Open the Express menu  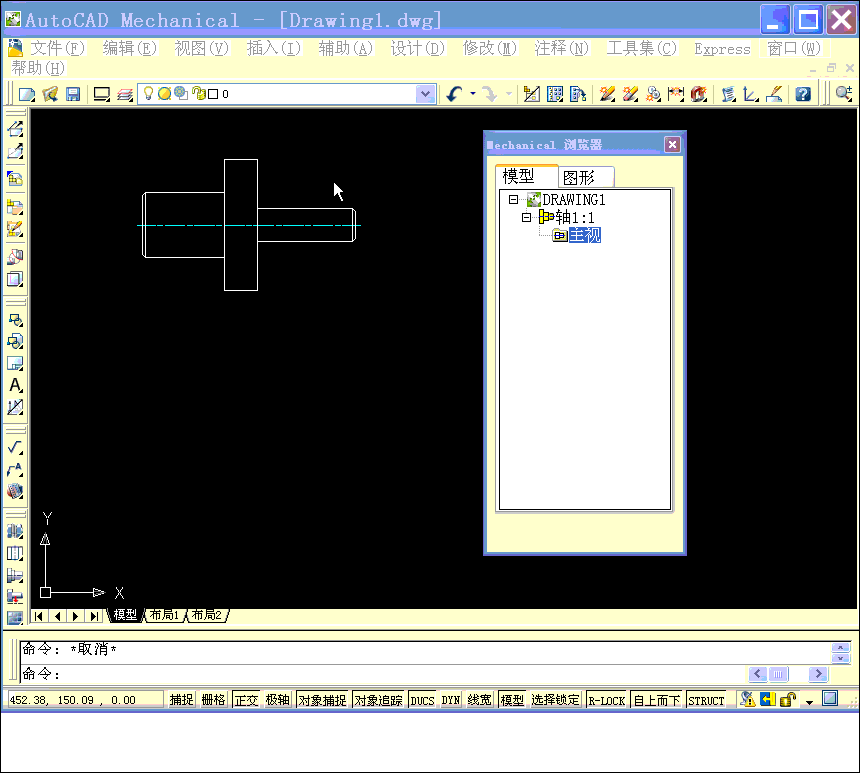pyautogui.click(x=722, y=49)
